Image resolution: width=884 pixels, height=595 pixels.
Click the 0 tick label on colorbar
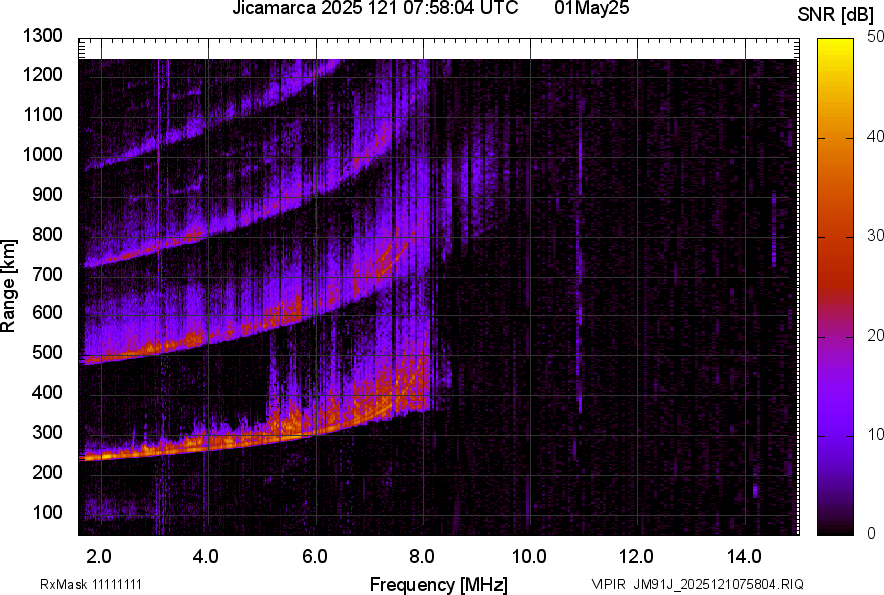(x=872, y=533)
